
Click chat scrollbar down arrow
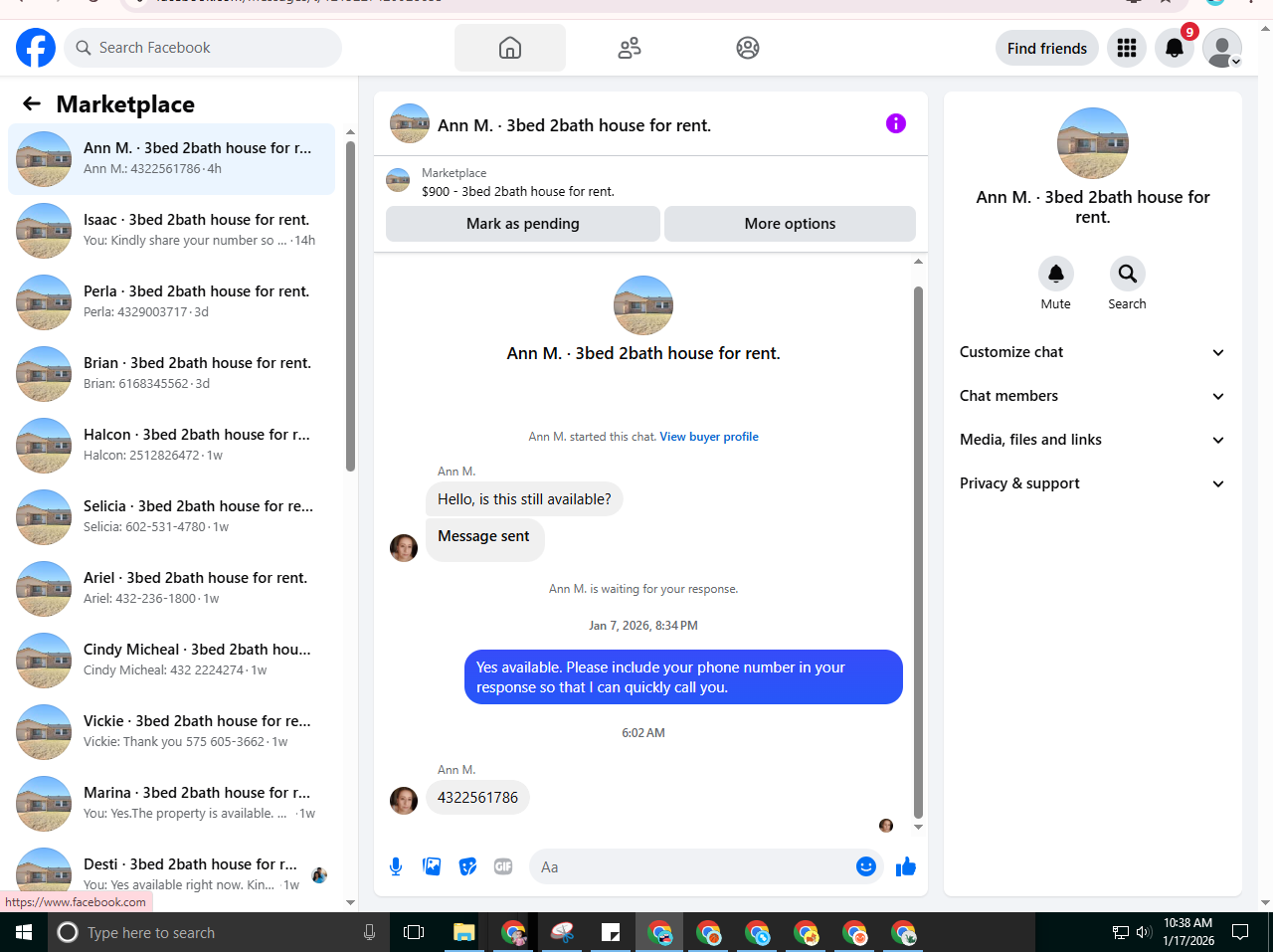[918, 827]
